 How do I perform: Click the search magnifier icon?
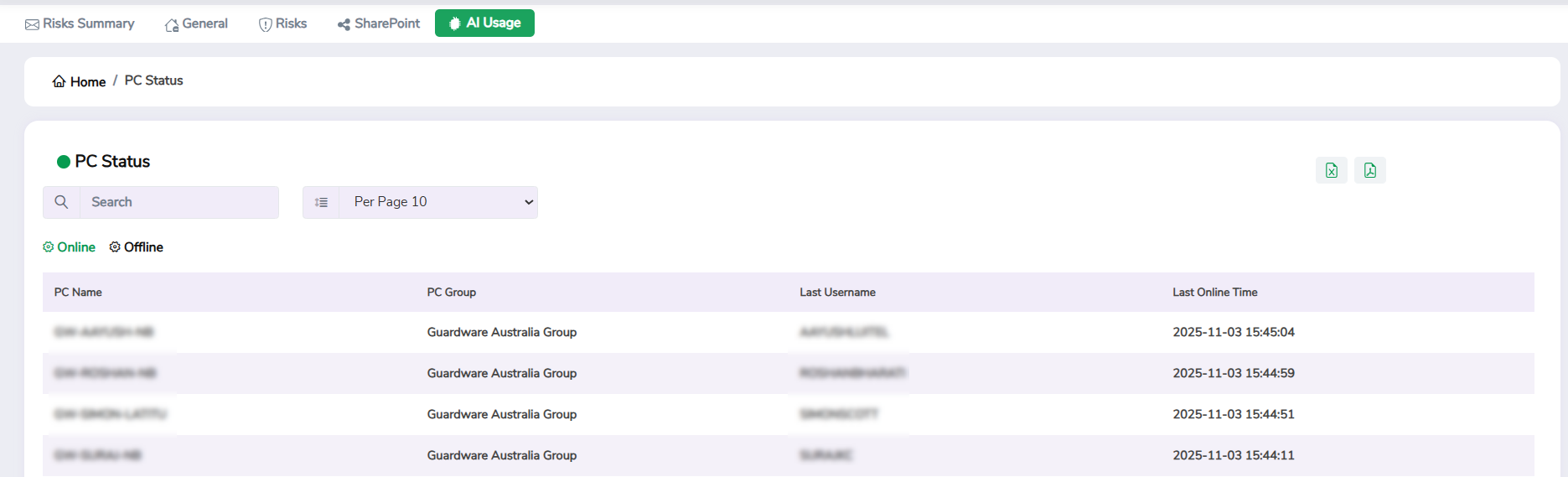click(x=61, y=202)
